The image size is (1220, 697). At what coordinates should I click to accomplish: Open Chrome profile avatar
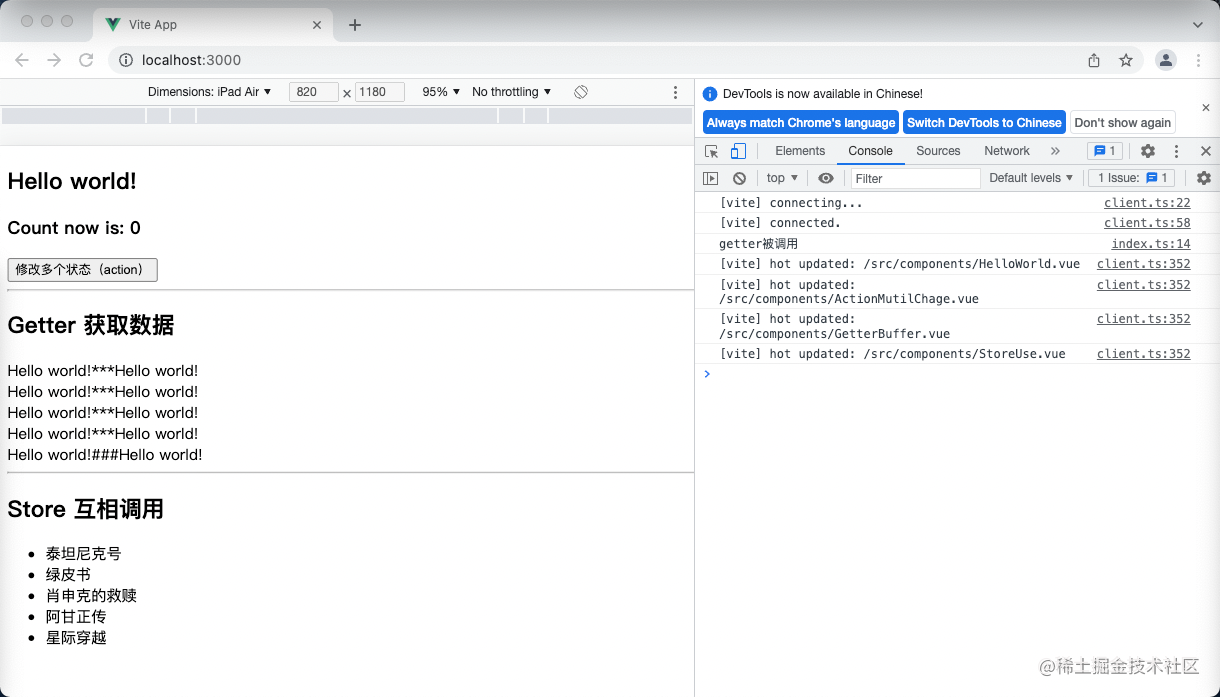[x=1166, y=60]
